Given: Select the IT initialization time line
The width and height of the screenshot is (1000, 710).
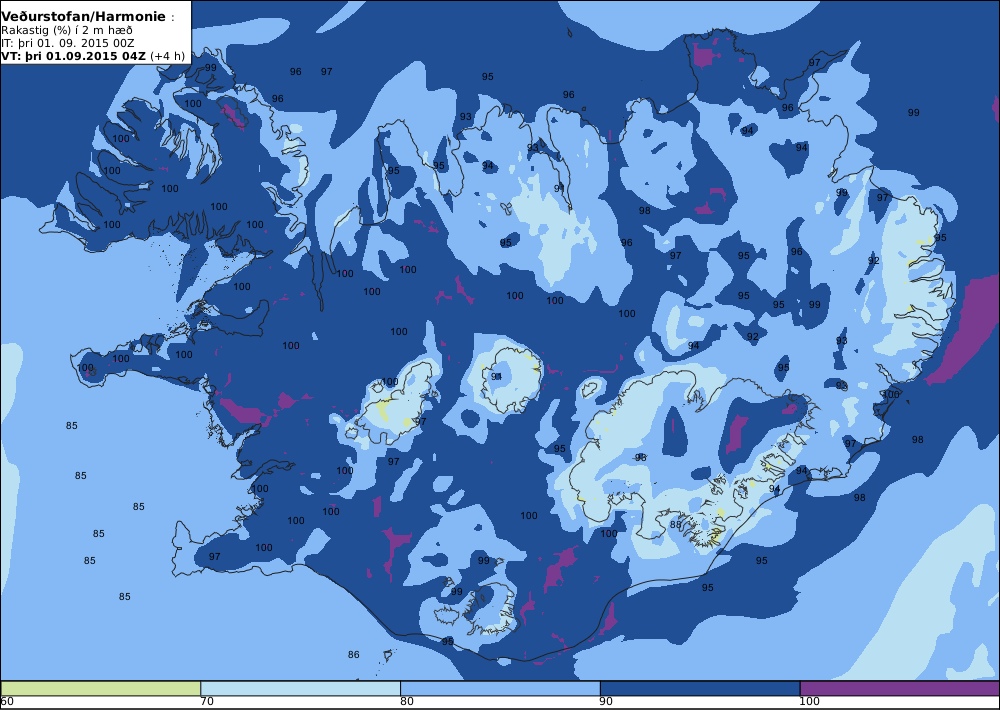Looking at the screenshot, I should (68, 43).
